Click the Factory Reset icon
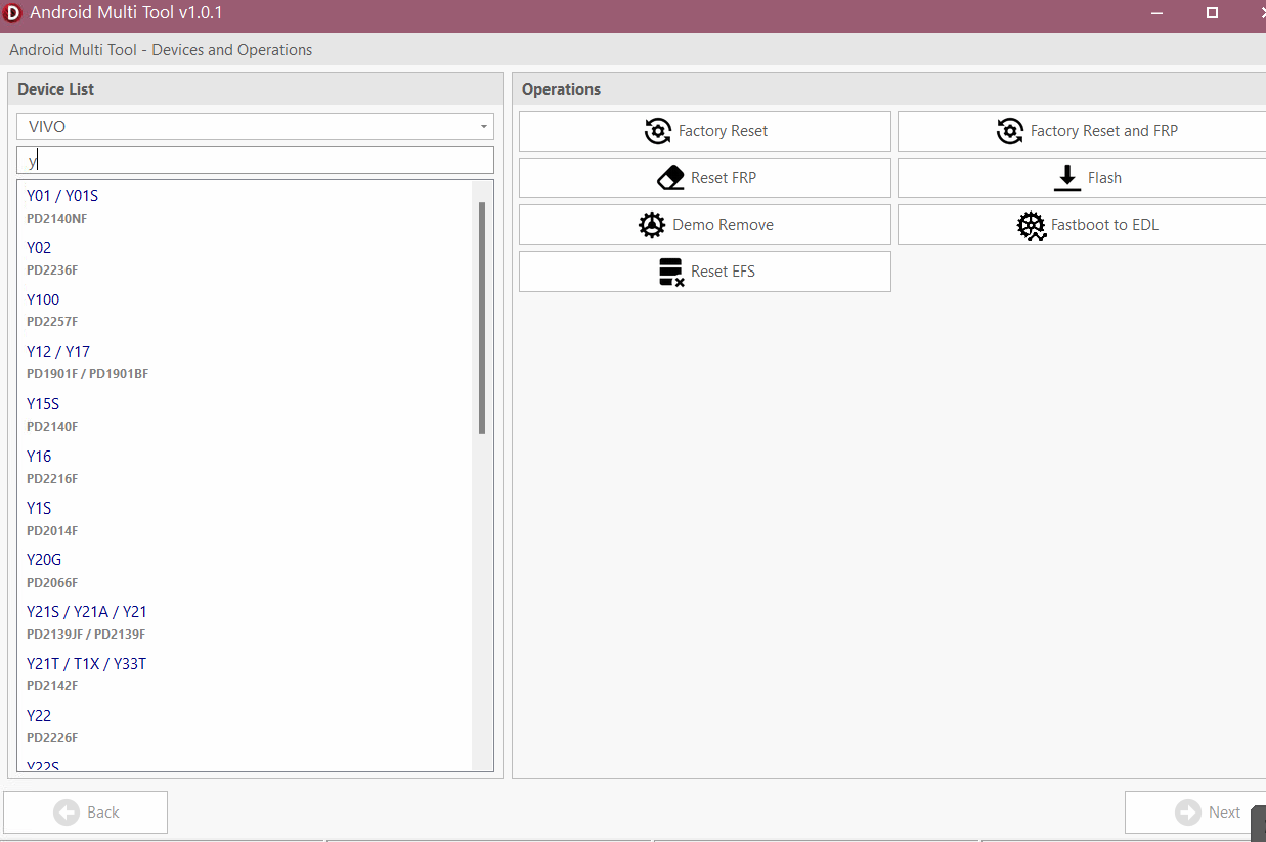The width and height of the screenshot is (1266, 842). [x=657, y=131]
